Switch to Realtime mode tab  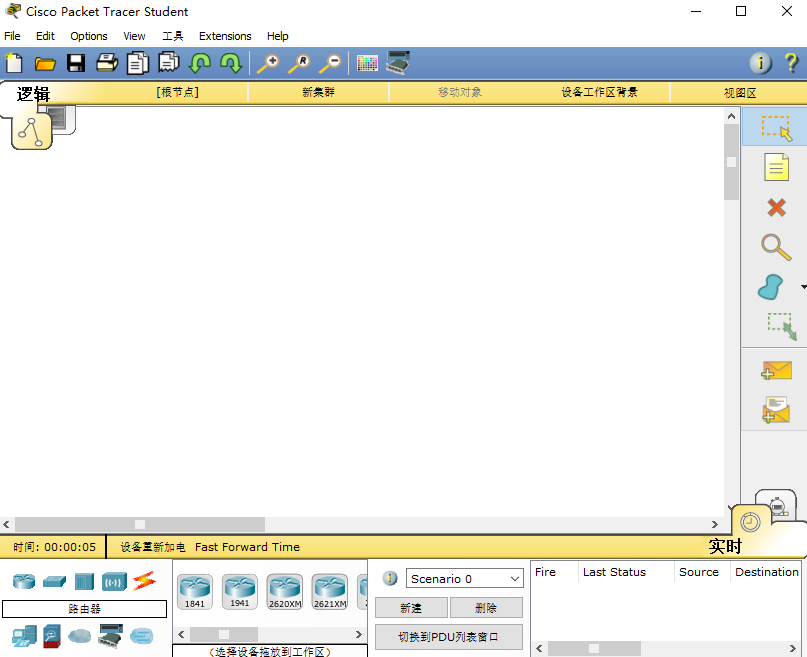(x=750, y=523)
